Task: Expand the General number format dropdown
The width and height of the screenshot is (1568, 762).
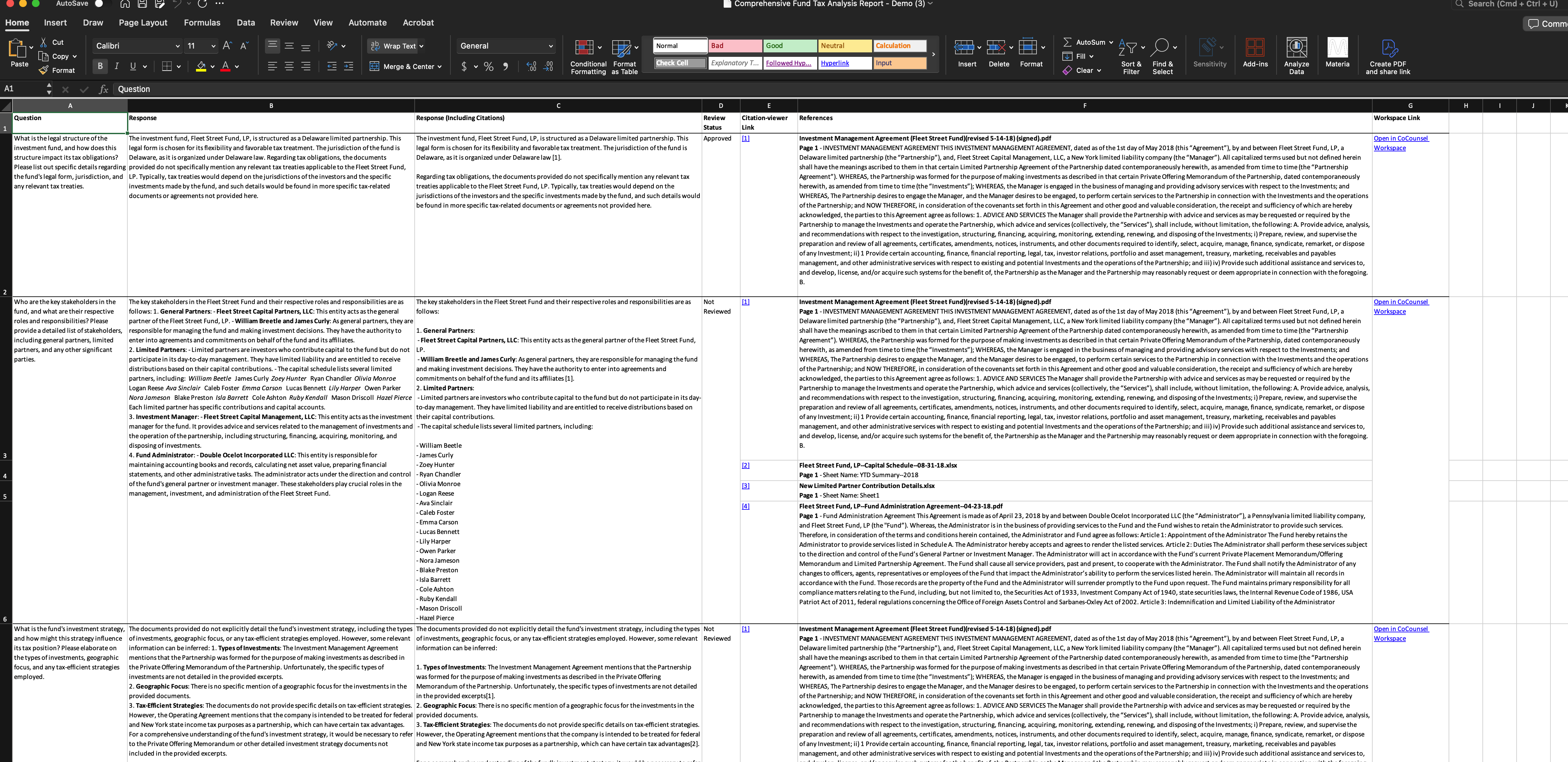Action: point(550,46)
